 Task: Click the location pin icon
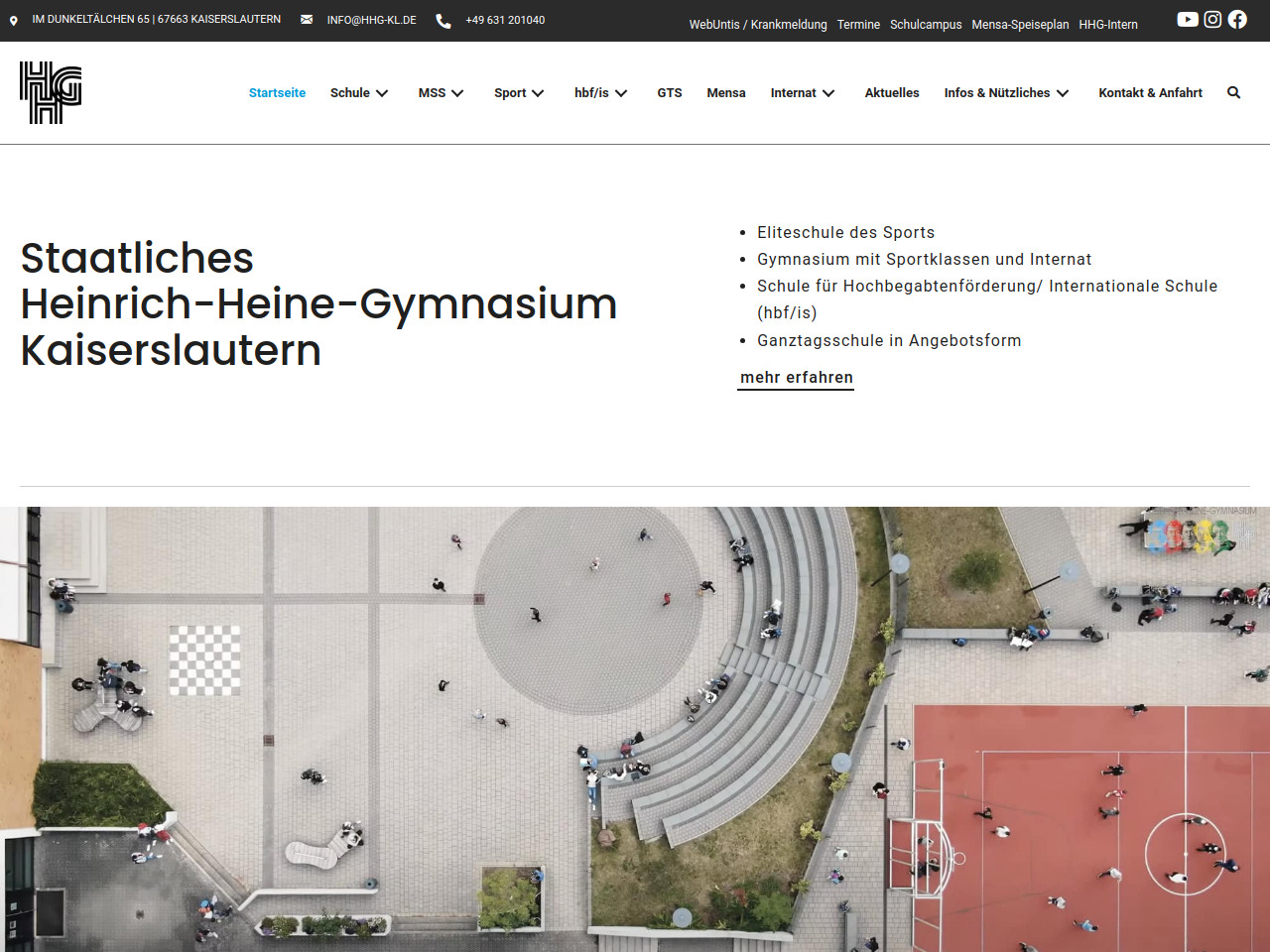click(14, 21)
